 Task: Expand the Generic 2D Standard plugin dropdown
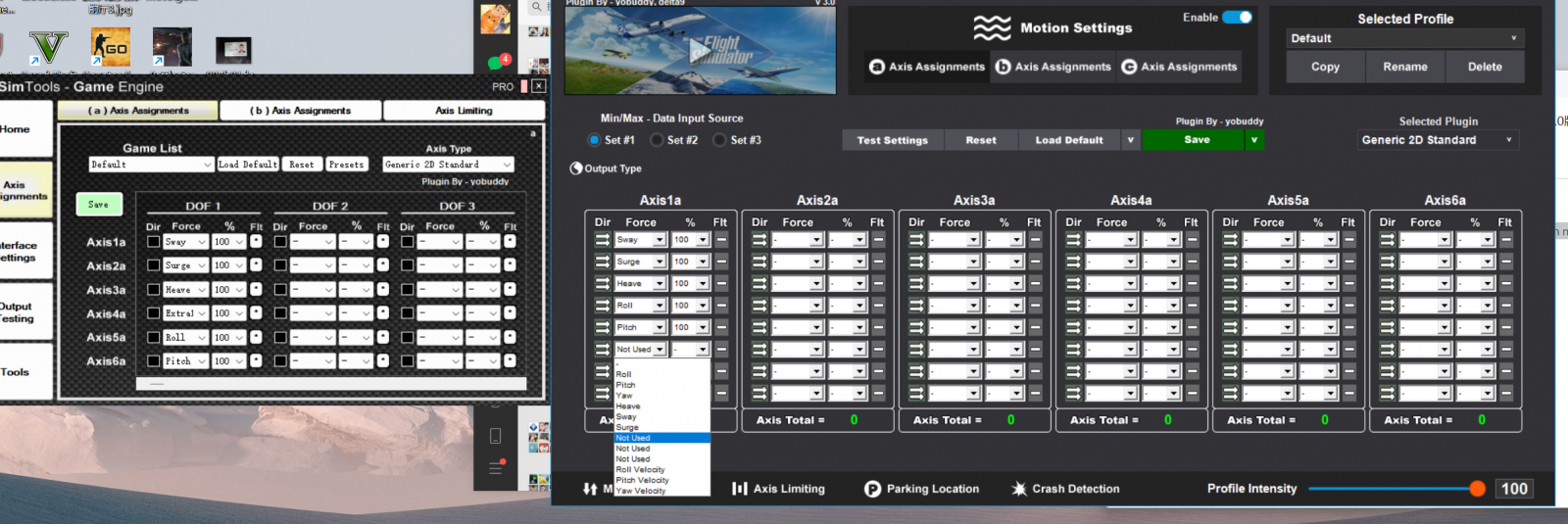1438,140
